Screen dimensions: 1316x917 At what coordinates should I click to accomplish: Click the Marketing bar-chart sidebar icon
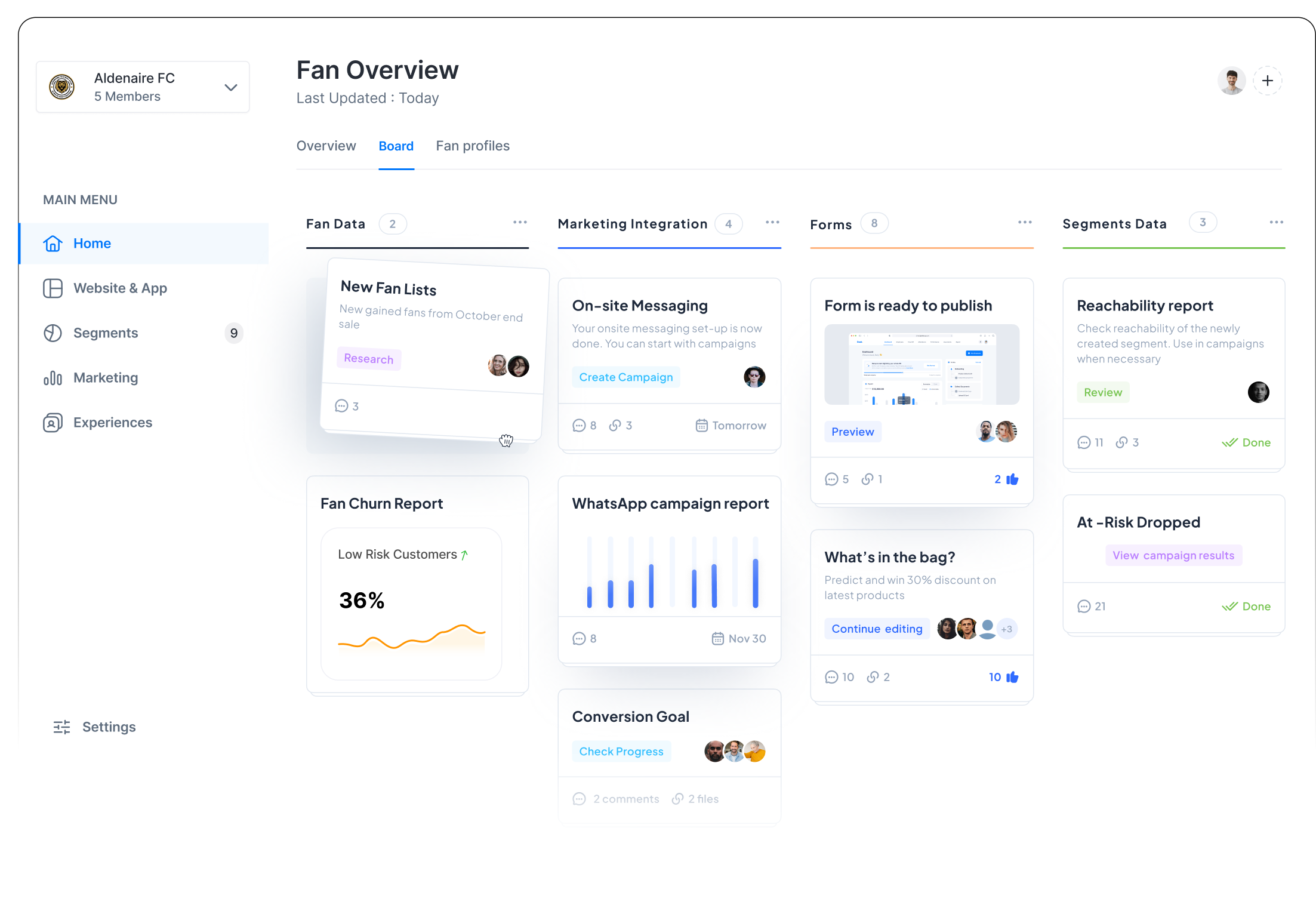pos(53,377)
